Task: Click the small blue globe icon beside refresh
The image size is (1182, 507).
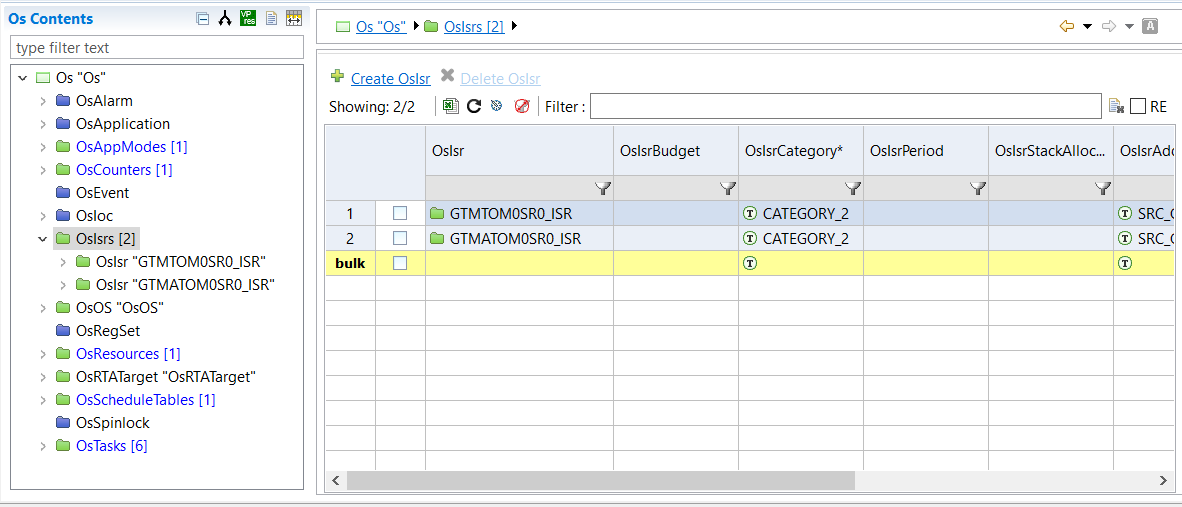Action: click(496, 106)
